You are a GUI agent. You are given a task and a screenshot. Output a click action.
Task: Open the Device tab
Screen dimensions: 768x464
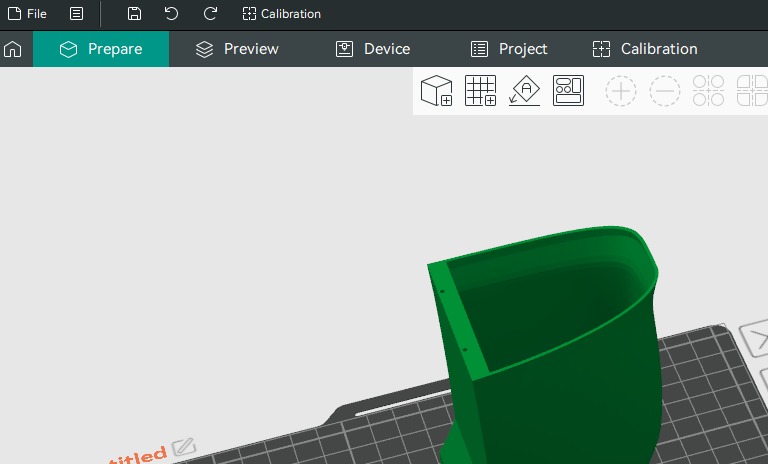[373, 49]
